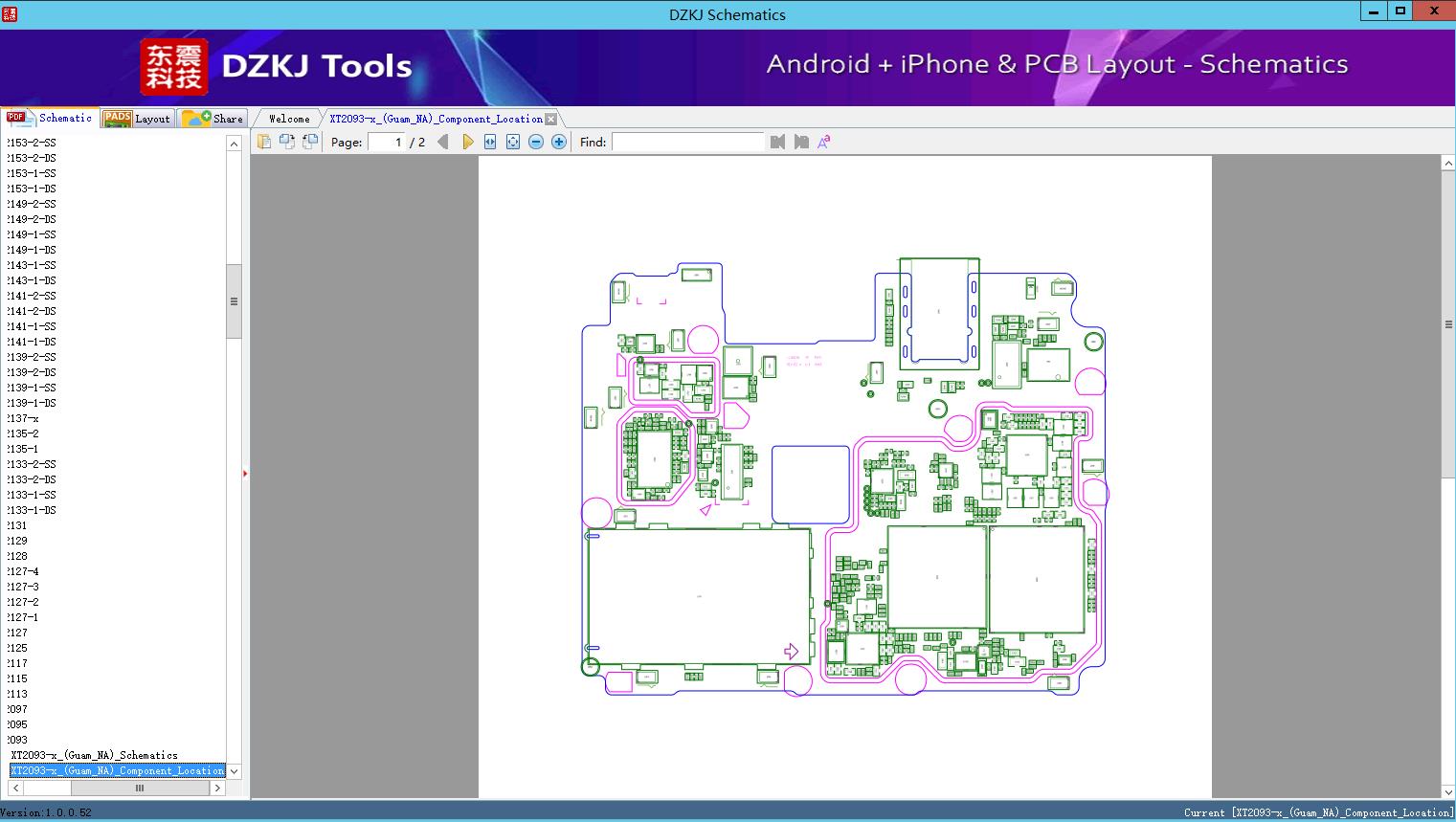
Task: Collapse the side panel with red arrow
Action: point(245,474)
